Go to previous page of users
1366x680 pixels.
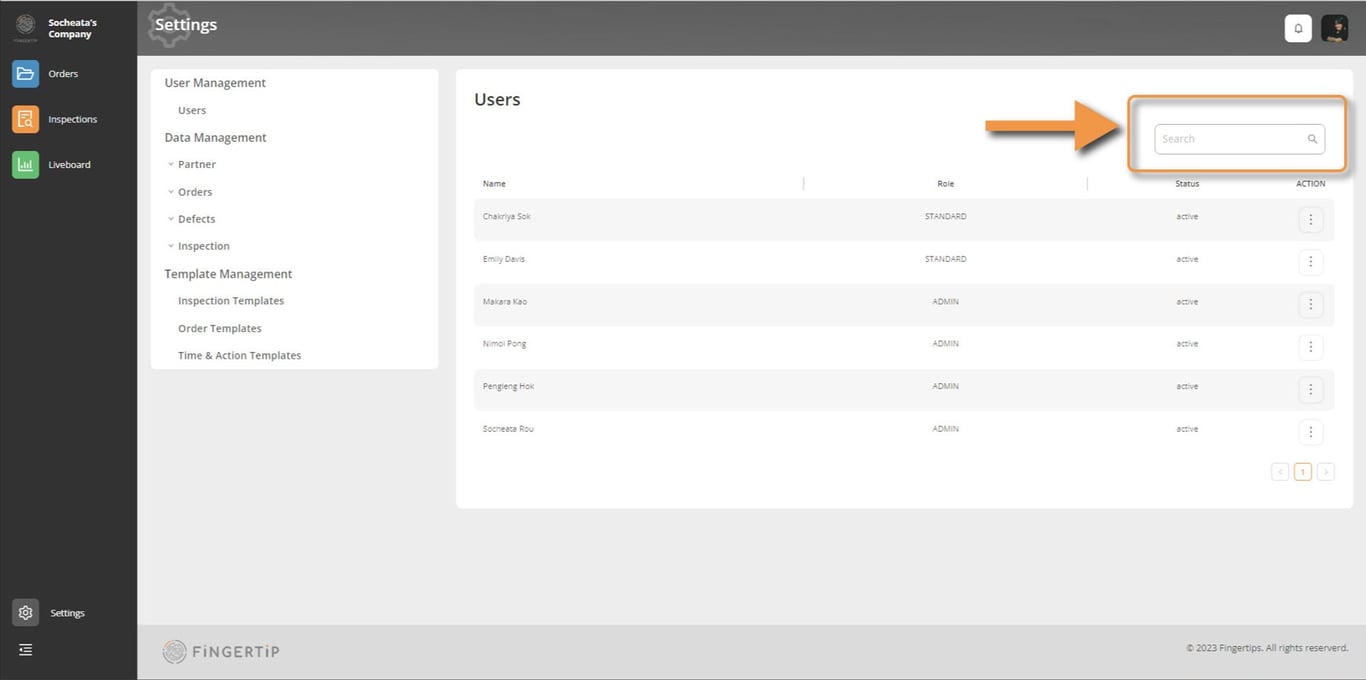(1280, 472)
